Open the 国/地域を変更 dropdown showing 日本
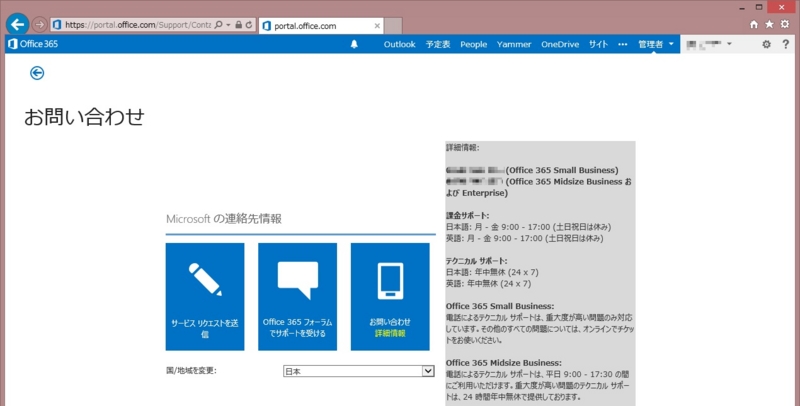The height and width of the screenshot is (406, 800). (x=359, y=371)
